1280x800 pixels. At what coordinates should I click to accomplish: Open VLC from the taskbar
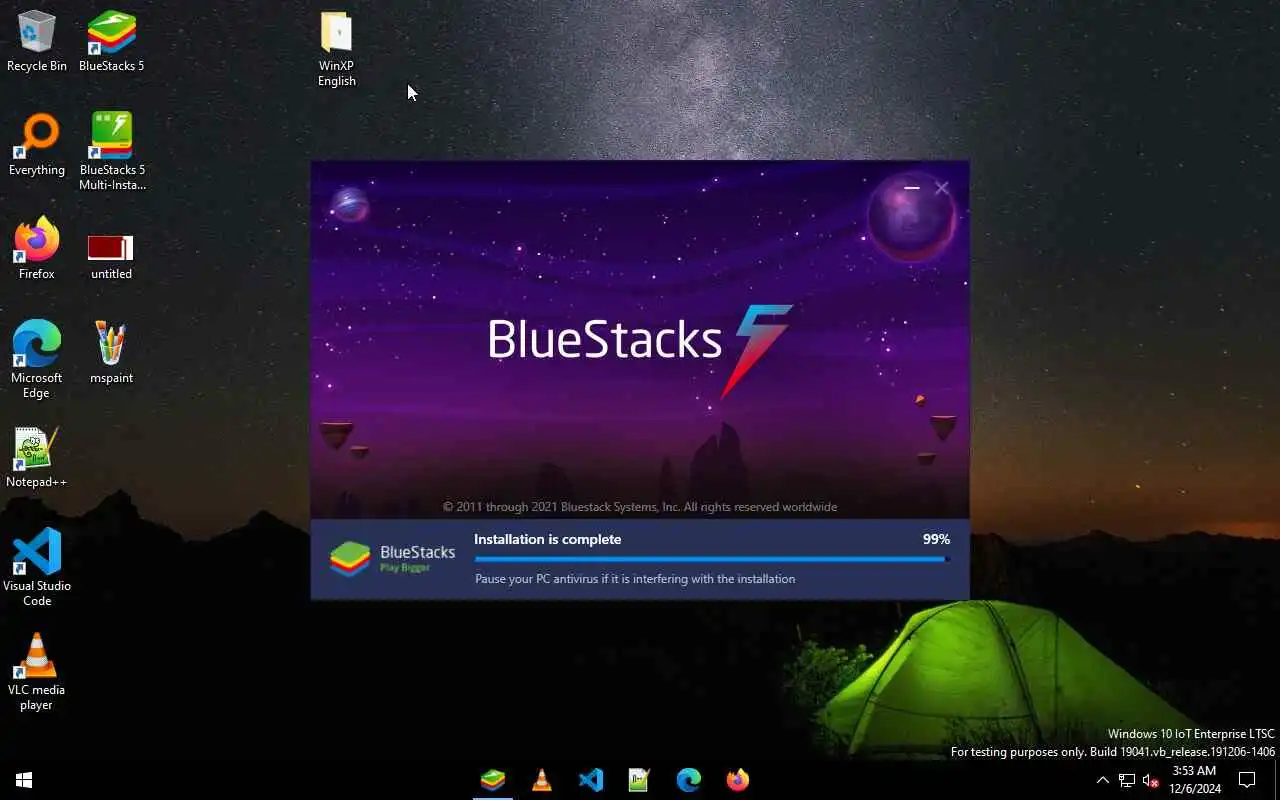tap(542, 780)
